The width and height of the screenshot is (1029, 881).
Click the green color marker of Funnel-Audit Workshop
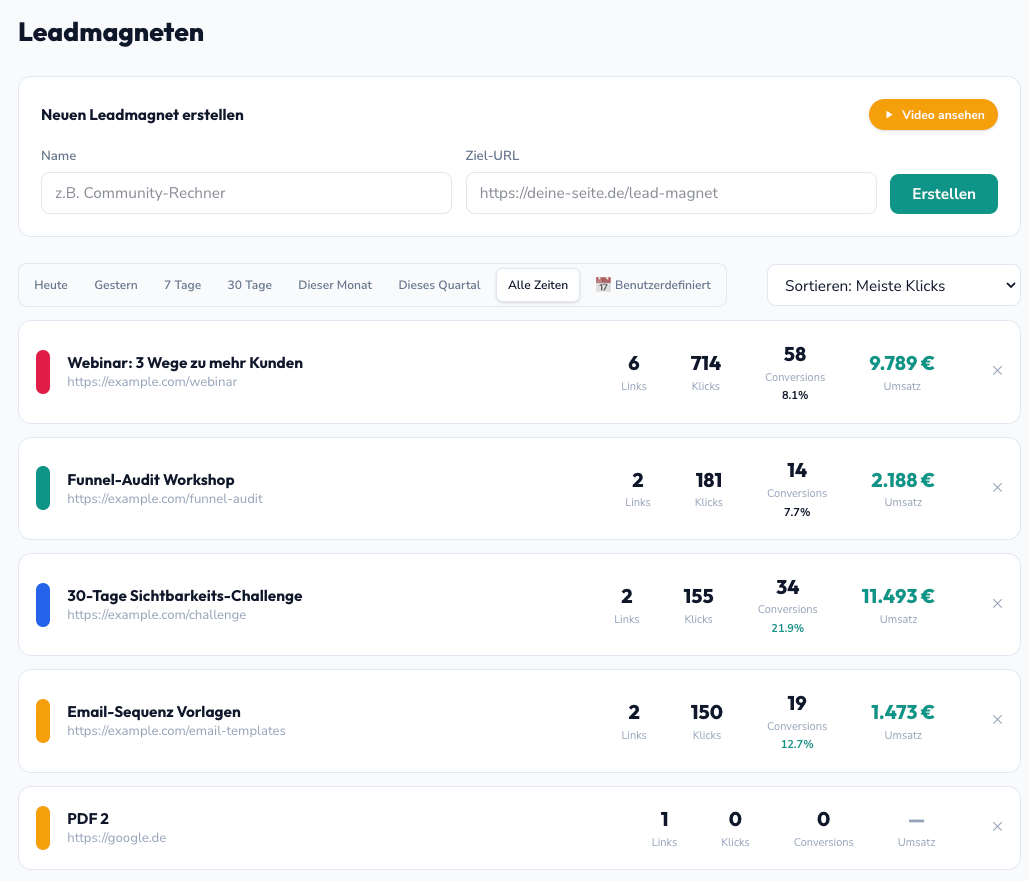43,488
